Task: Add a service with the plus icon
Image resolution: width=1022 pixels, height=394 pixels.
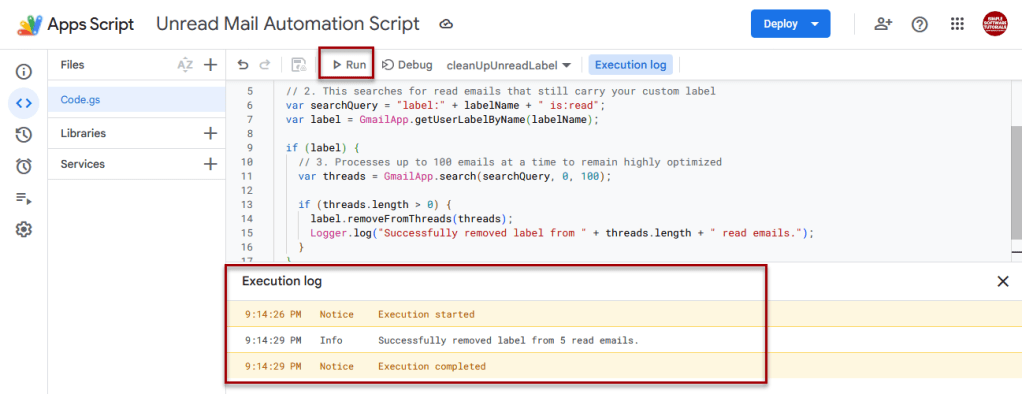Action: 210,164
